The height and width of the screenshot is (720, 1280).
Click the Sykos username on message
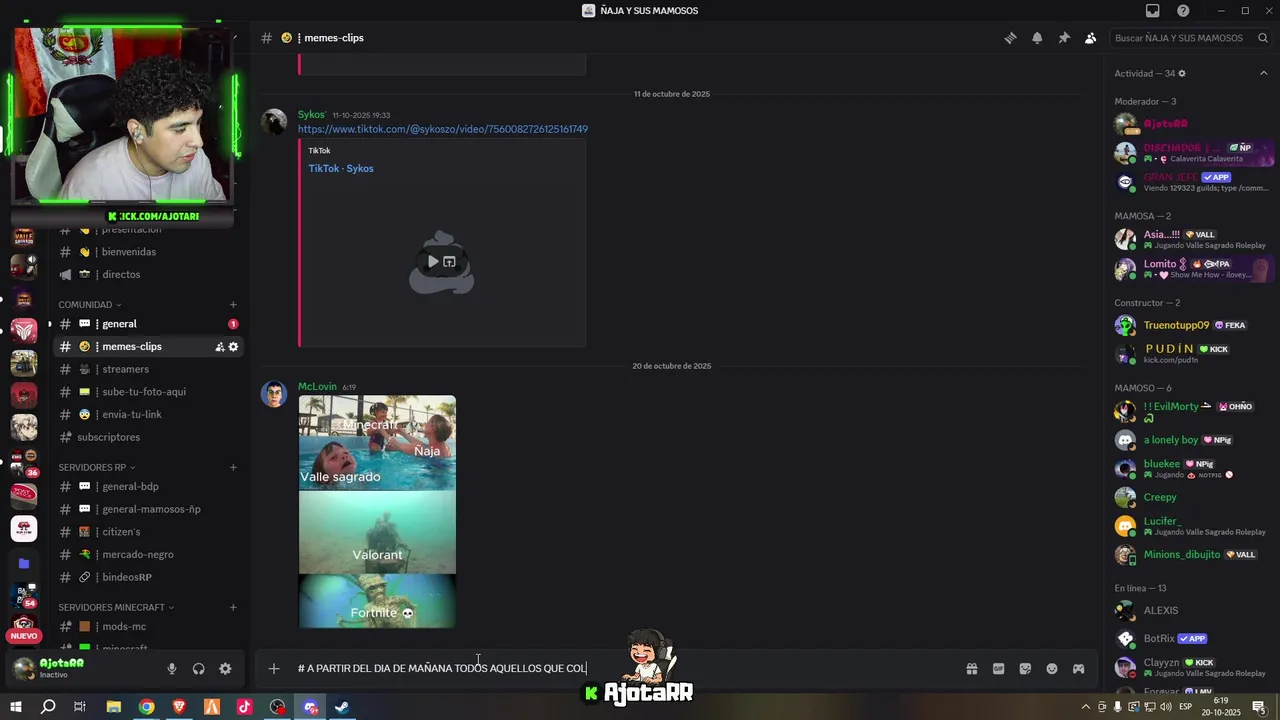coord(311,115)
